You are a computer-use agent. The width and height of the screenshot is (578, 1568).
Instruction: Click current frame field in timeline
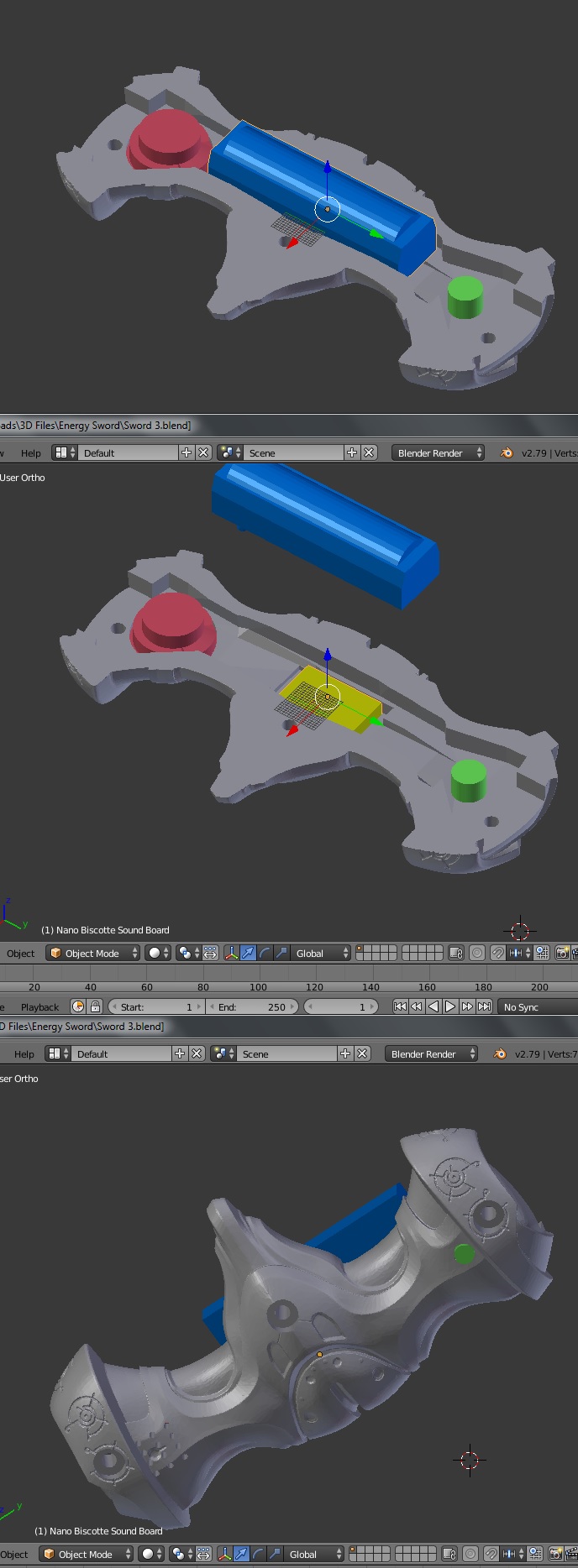click(341, 1006)
